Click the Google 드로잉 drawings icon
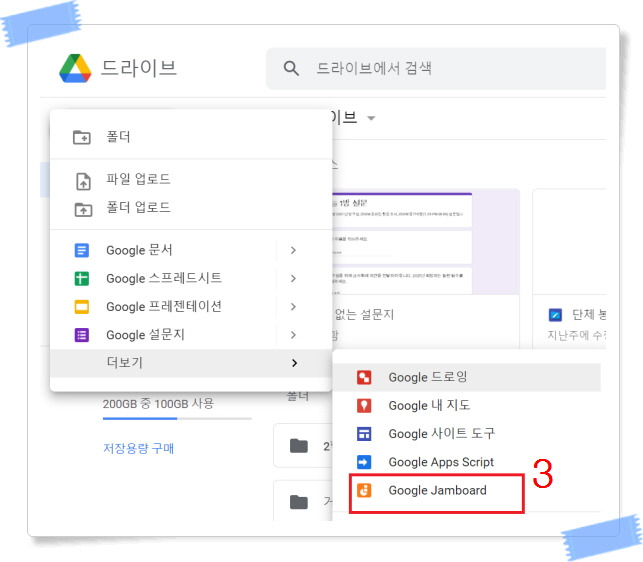 (x=364, y=377)
